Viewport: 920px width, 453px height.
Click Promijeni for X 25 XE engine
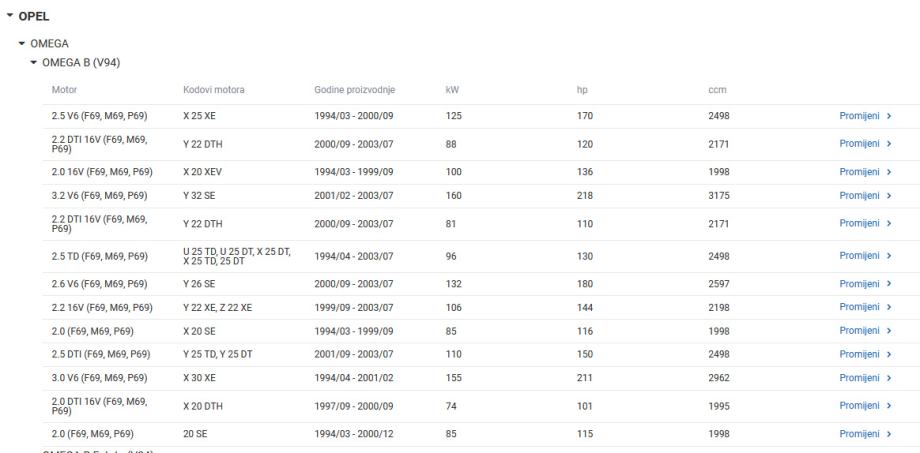point(865,116)
